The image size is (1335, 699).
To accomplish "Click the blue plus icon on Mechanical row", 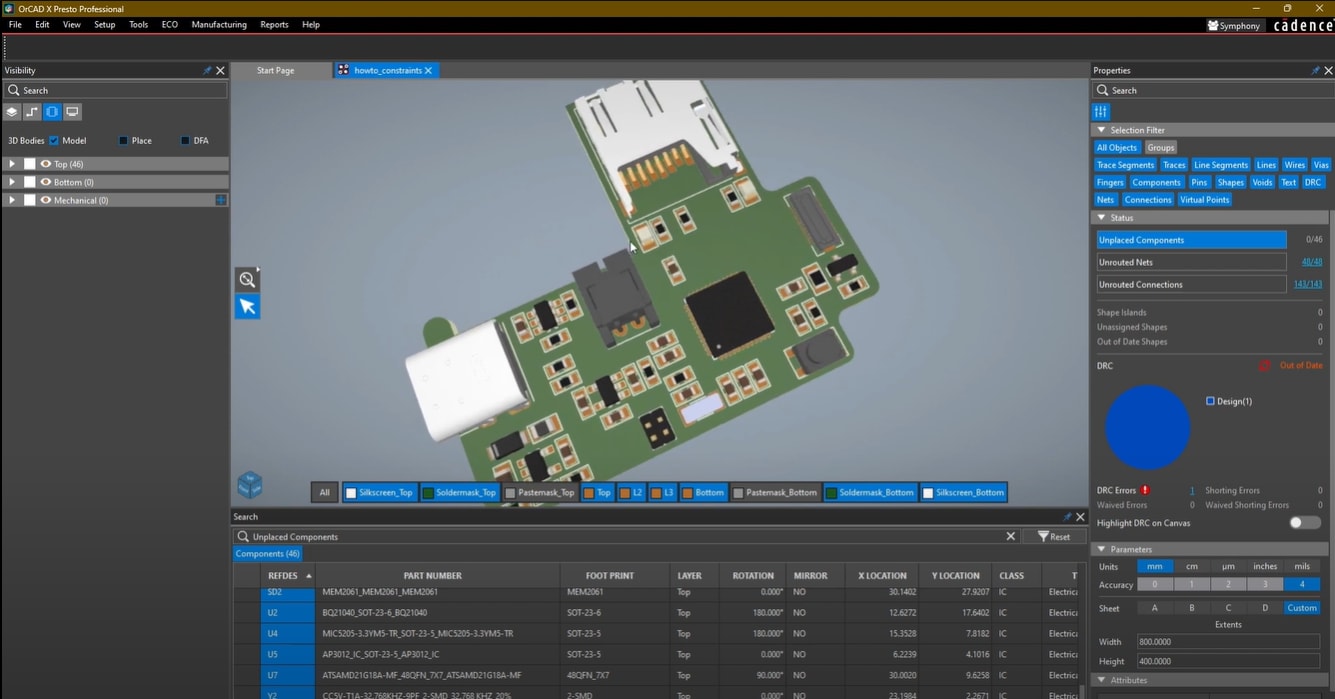I will click(221, 200).
